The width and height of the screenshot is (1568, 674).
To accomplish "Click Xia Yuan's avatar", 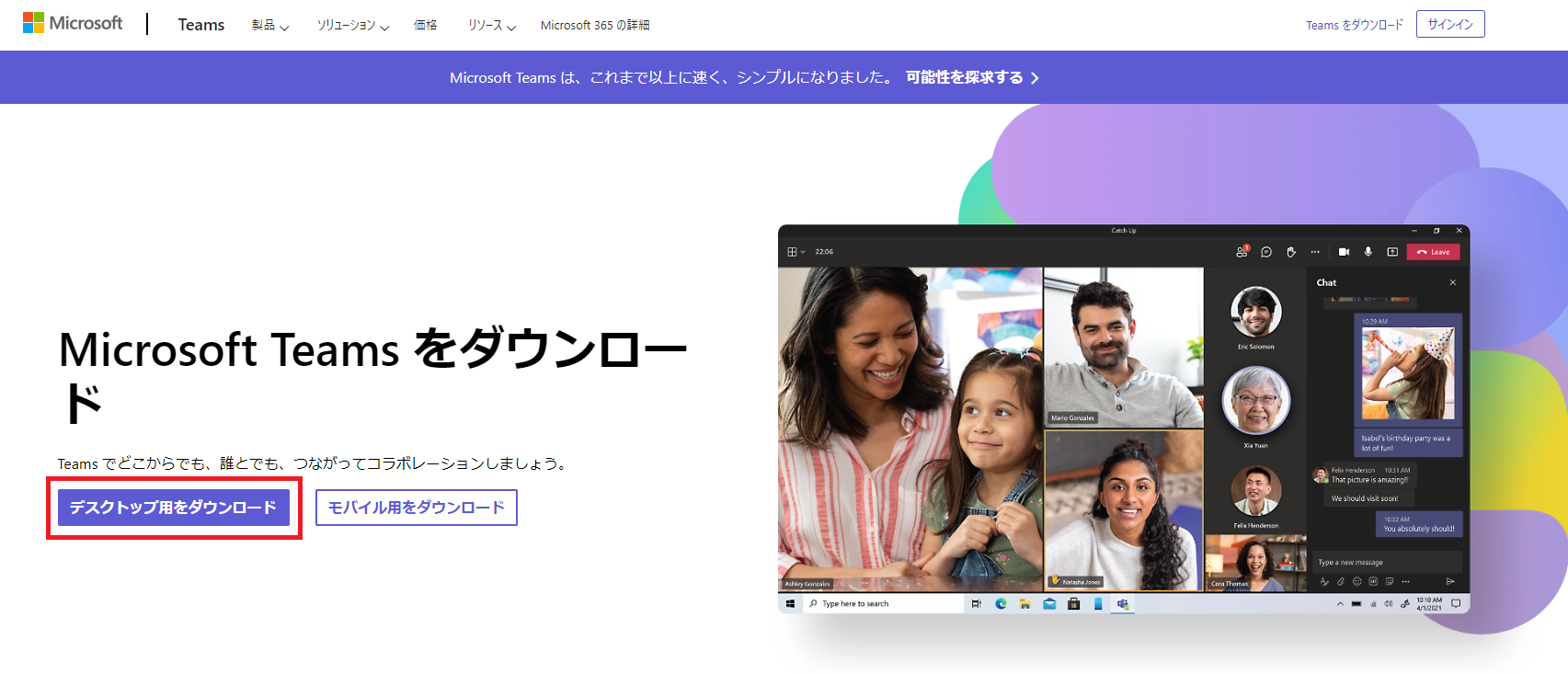I will [x=1256, y=400].
